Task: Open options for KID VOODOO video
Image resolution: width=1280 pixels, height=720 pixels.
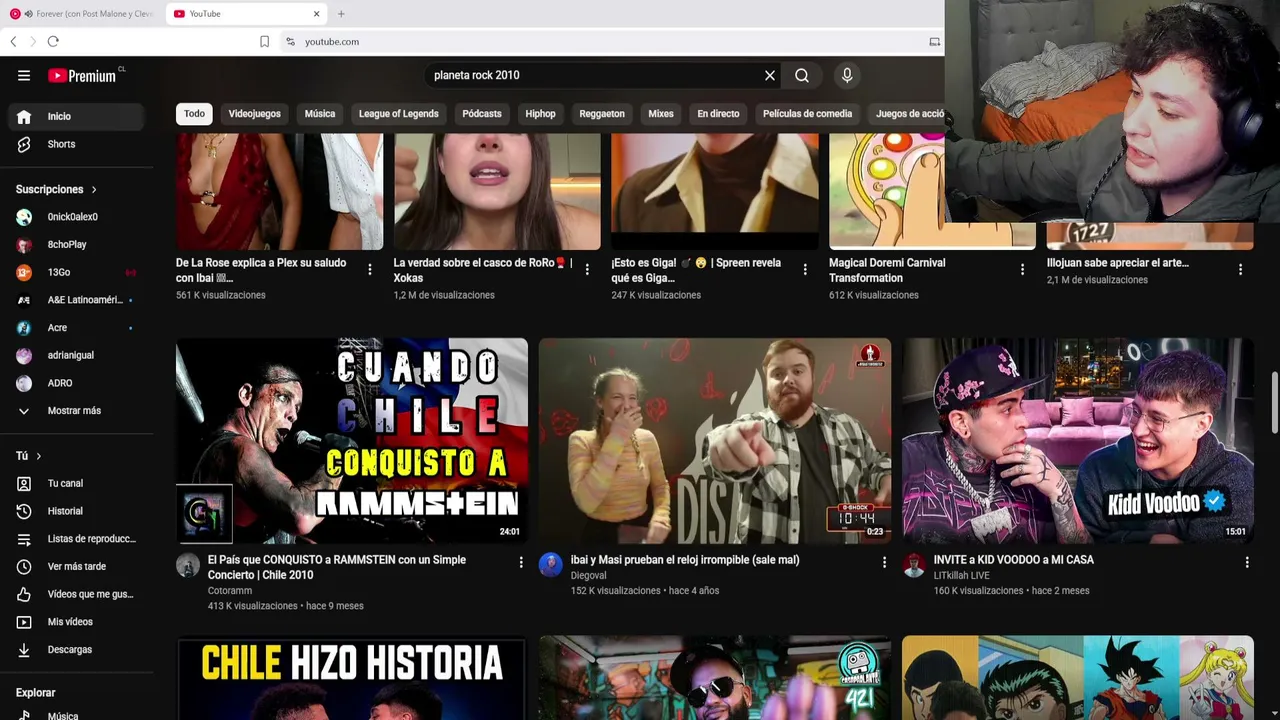Action: [x=1247, y=562]
